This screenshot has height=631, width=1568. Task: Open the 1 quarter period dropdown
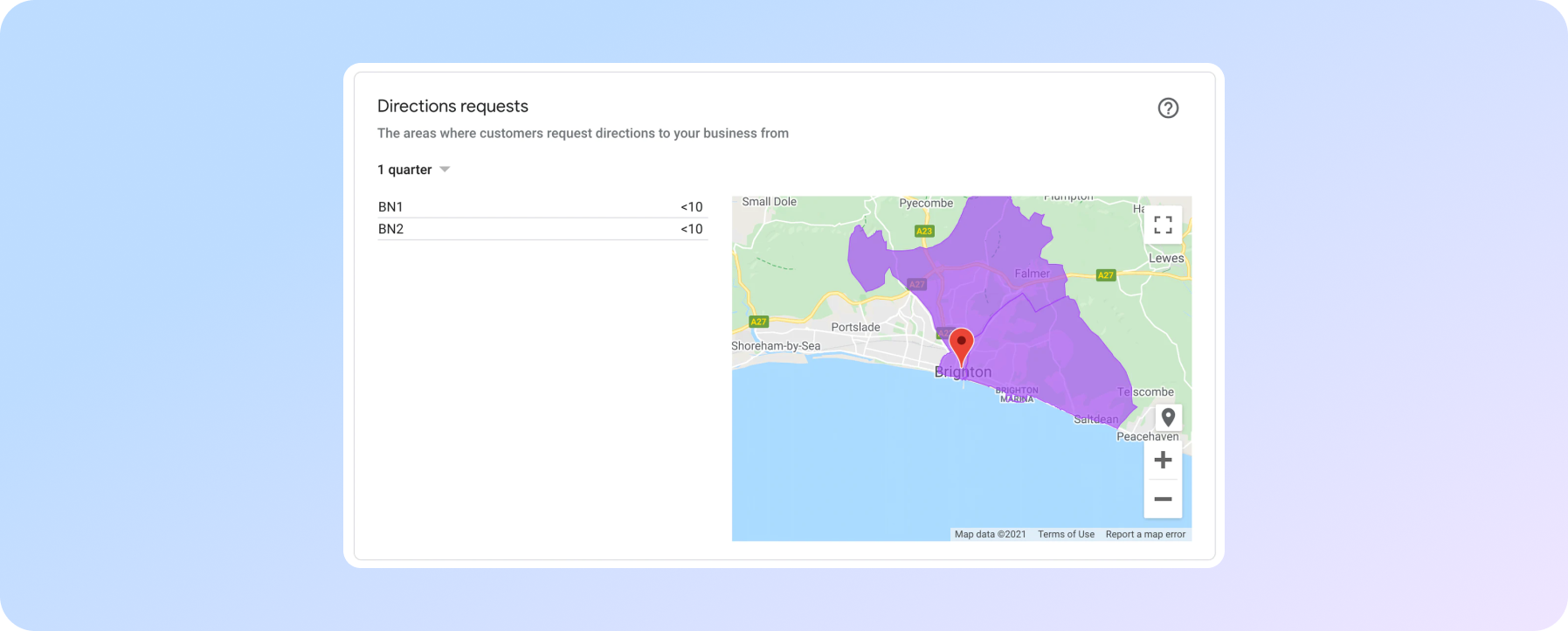click(413, 170)
